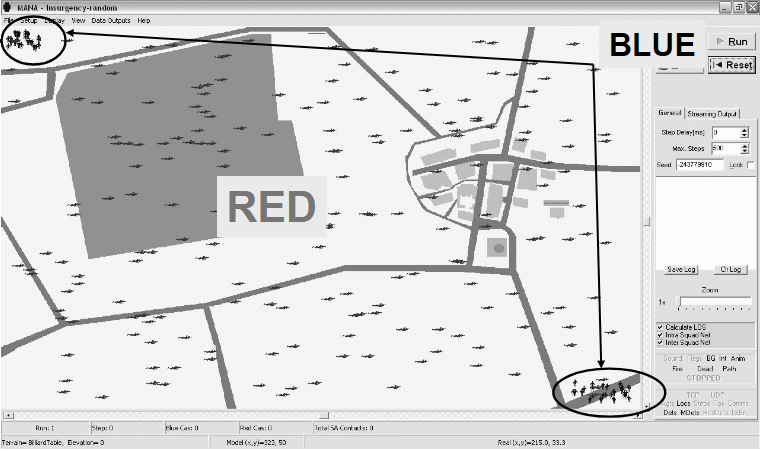The image size is (762, 451).
Task: Uncheck Calculate LOS checkbox
Action: [x=660, y=327]
